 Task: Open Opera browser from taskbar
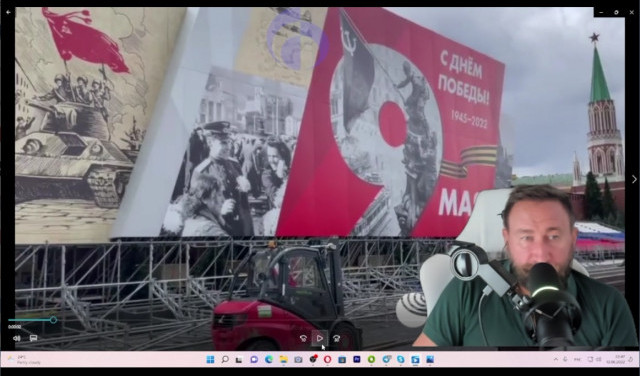click(327, 360)
